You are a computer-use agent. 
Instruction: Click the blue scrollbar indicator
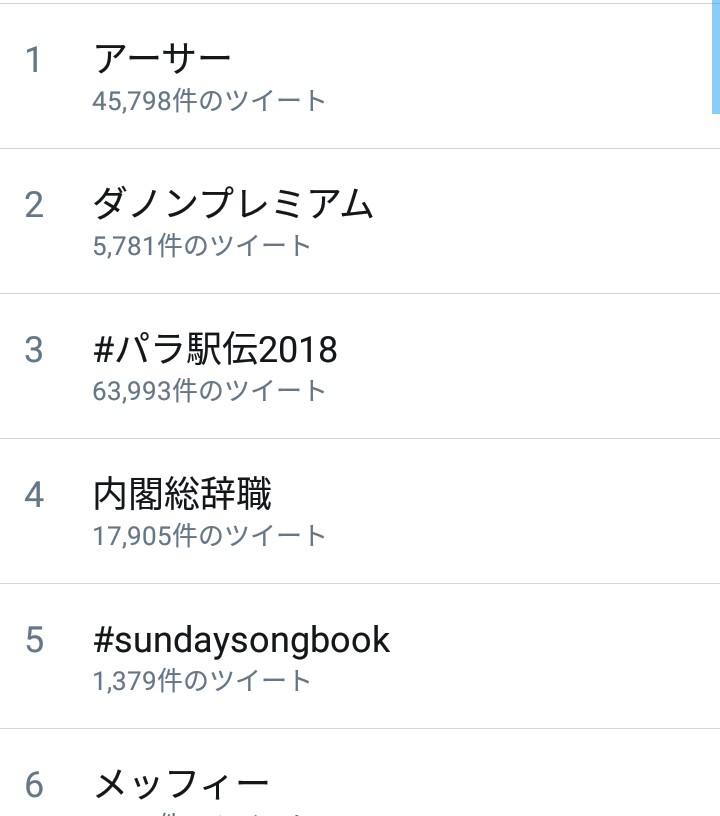point(715,55)
